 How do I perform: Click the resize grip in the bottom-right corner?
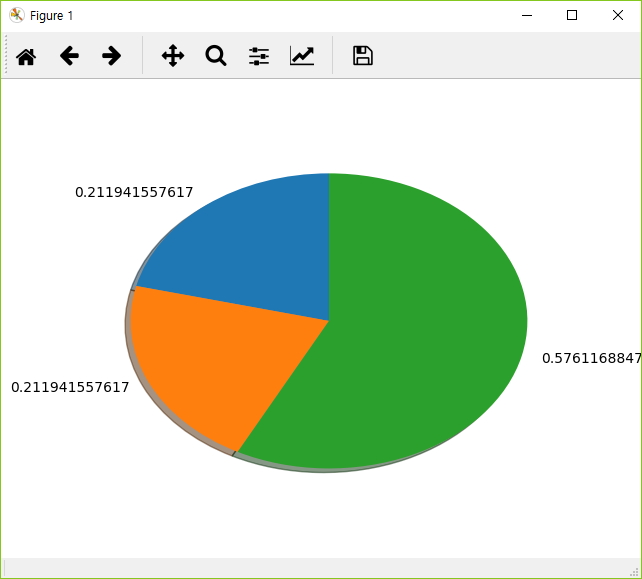click(x=634, y=571)
